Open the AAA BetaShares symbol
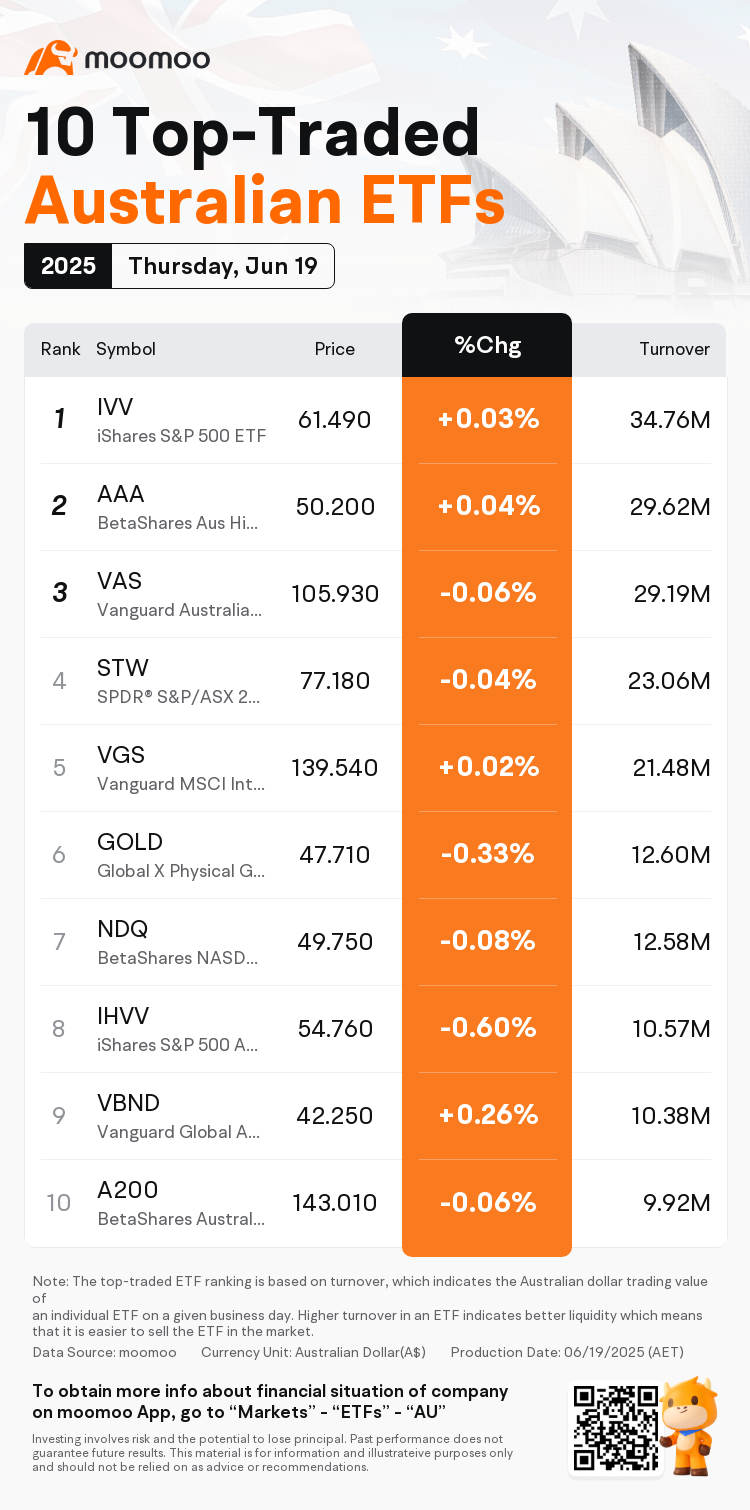The image size is (750, 1510). (x=178, y=507)
